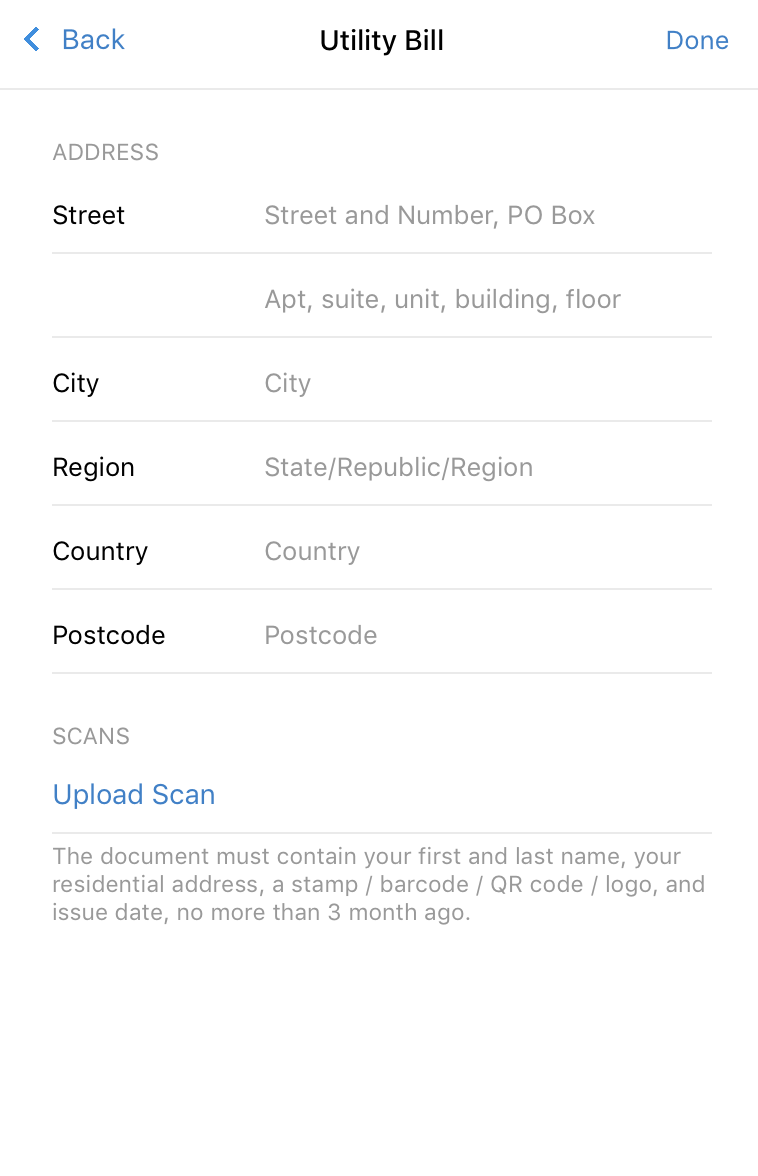Confirm the form with Done
Screen dimensions: 758x1176
(x=697, y=40)
